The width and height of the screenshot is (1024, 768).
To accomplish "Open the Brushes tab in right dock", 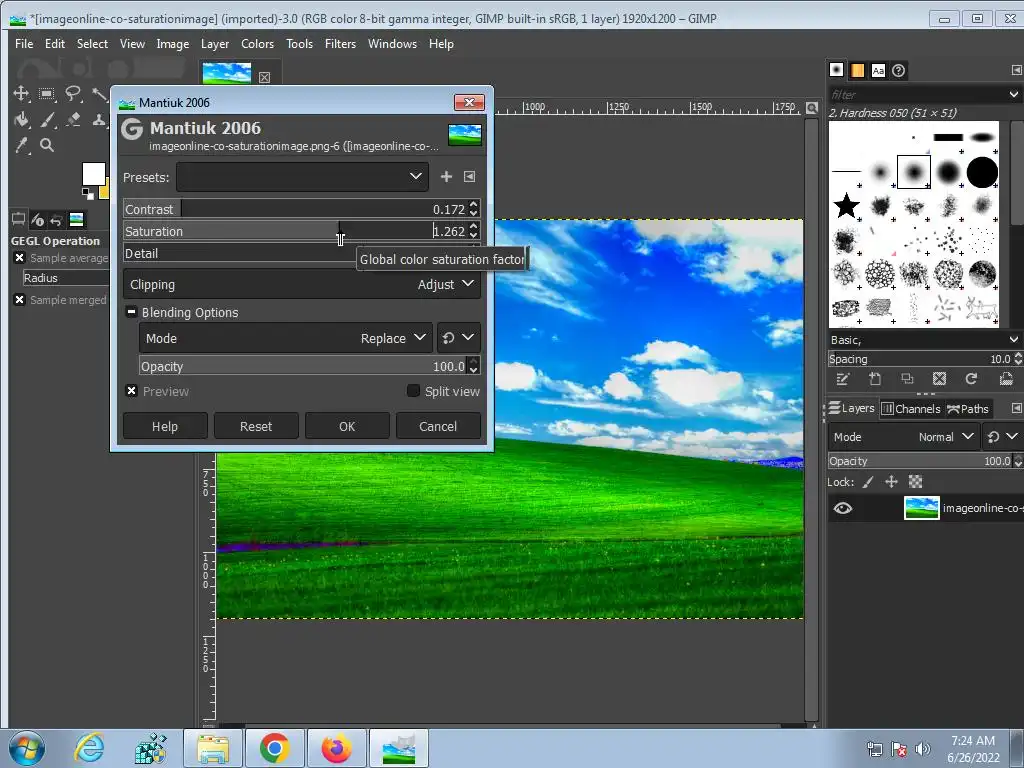I will pyautogui.click(x=837, y=70).
